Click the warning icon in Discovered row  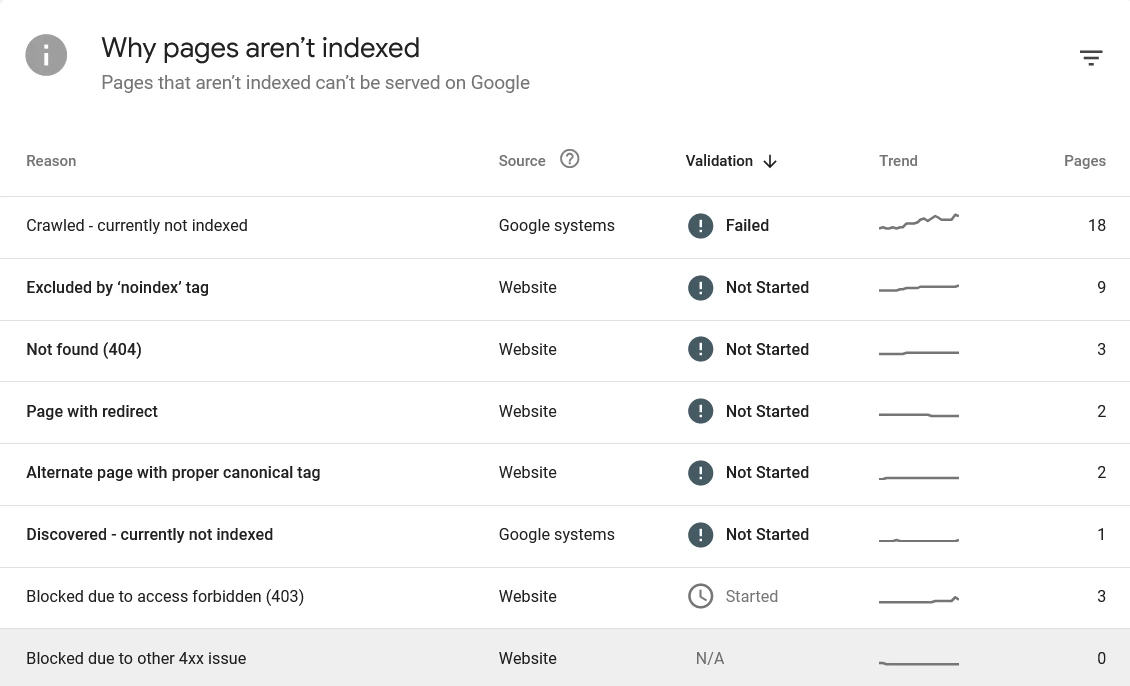coord(700,535)
